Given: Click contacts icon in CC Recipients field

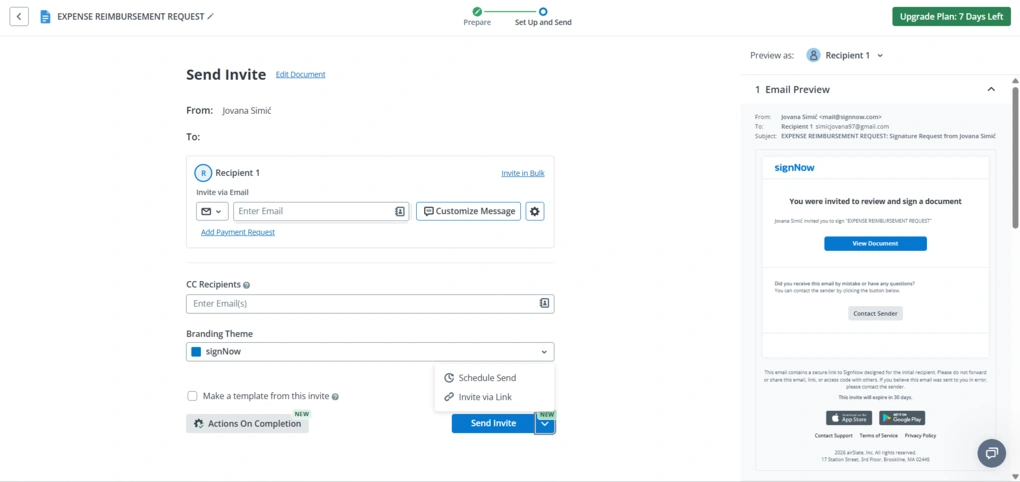Looking at the screenshot, I should (544, 303).
